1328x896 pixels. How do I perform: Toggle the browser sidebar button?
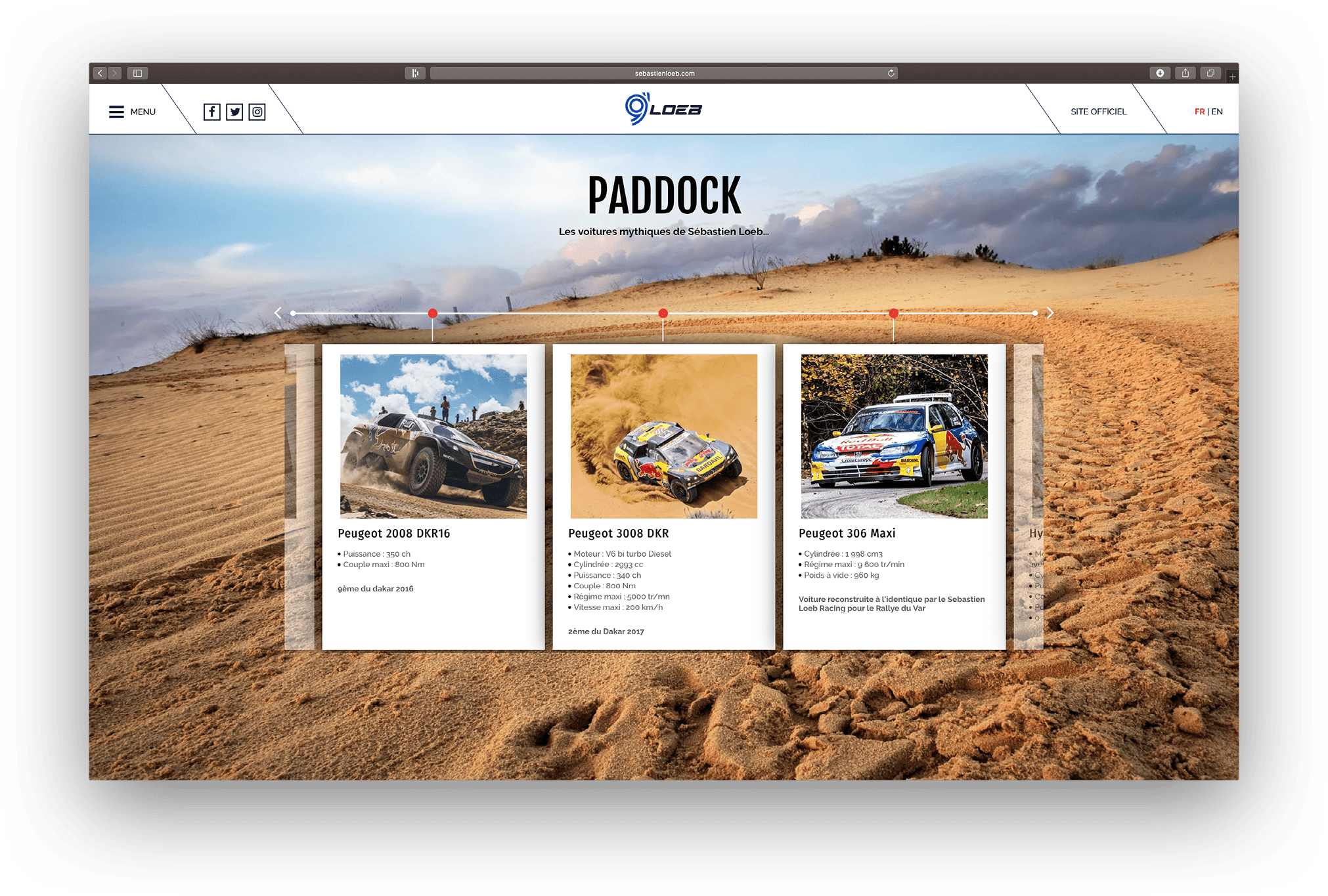coord(138,73)
